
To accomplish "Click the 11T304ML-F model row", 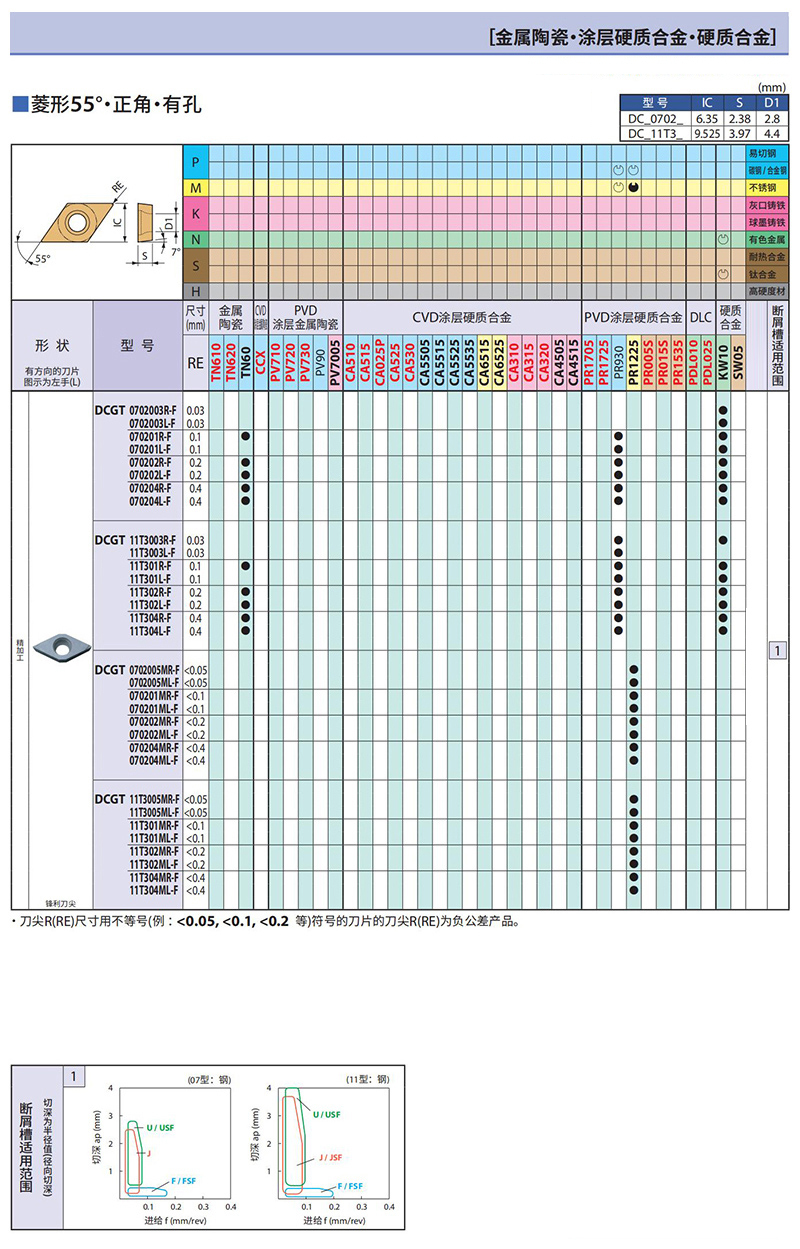I will (x=154, y=889).
